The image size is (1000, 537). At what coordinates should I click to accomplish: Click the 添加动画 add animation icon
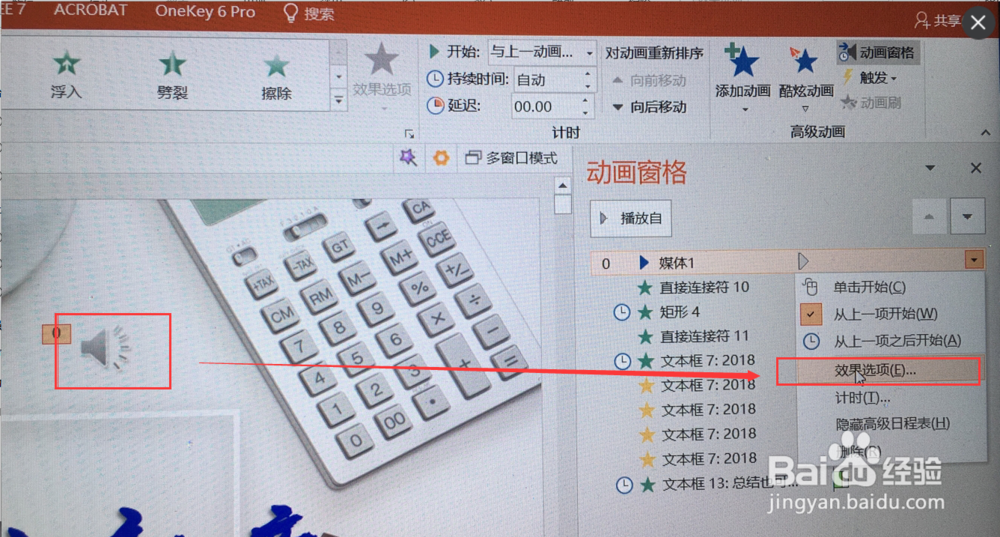[742, 63]
